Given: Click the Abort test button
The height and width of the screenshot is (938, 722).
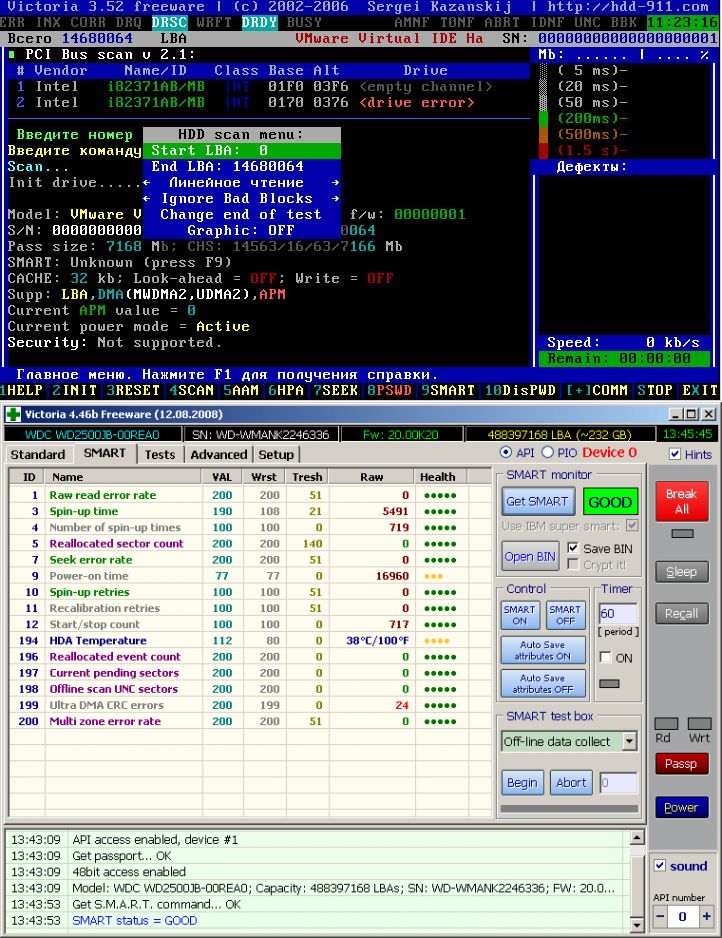Looking at the screenshot, I should 571,782.
